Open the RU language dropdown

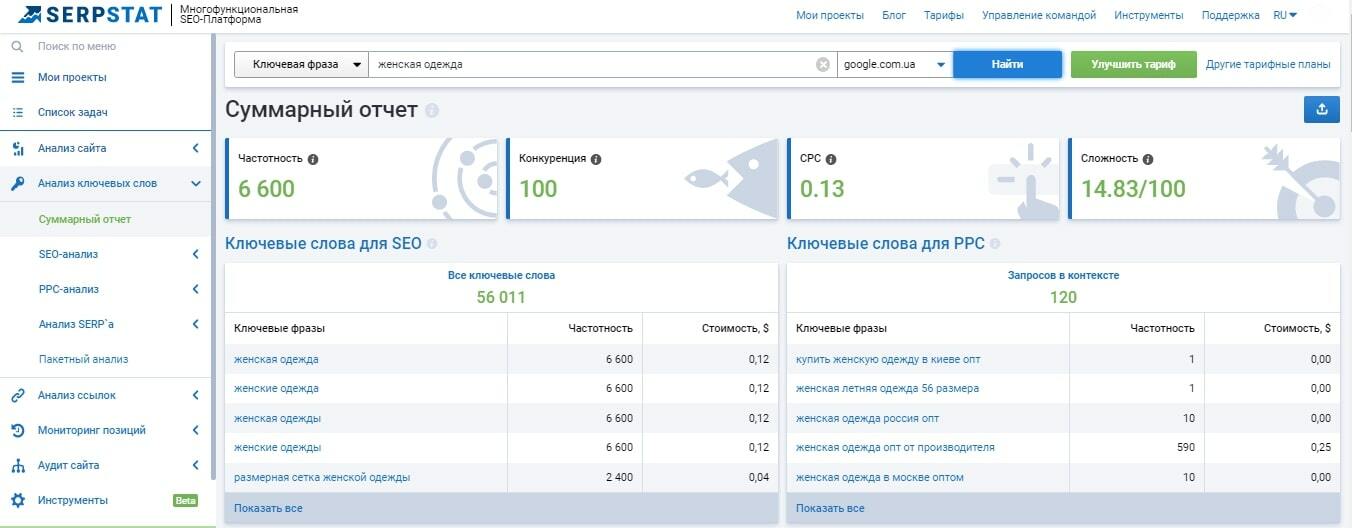(x=1285, y=15)
